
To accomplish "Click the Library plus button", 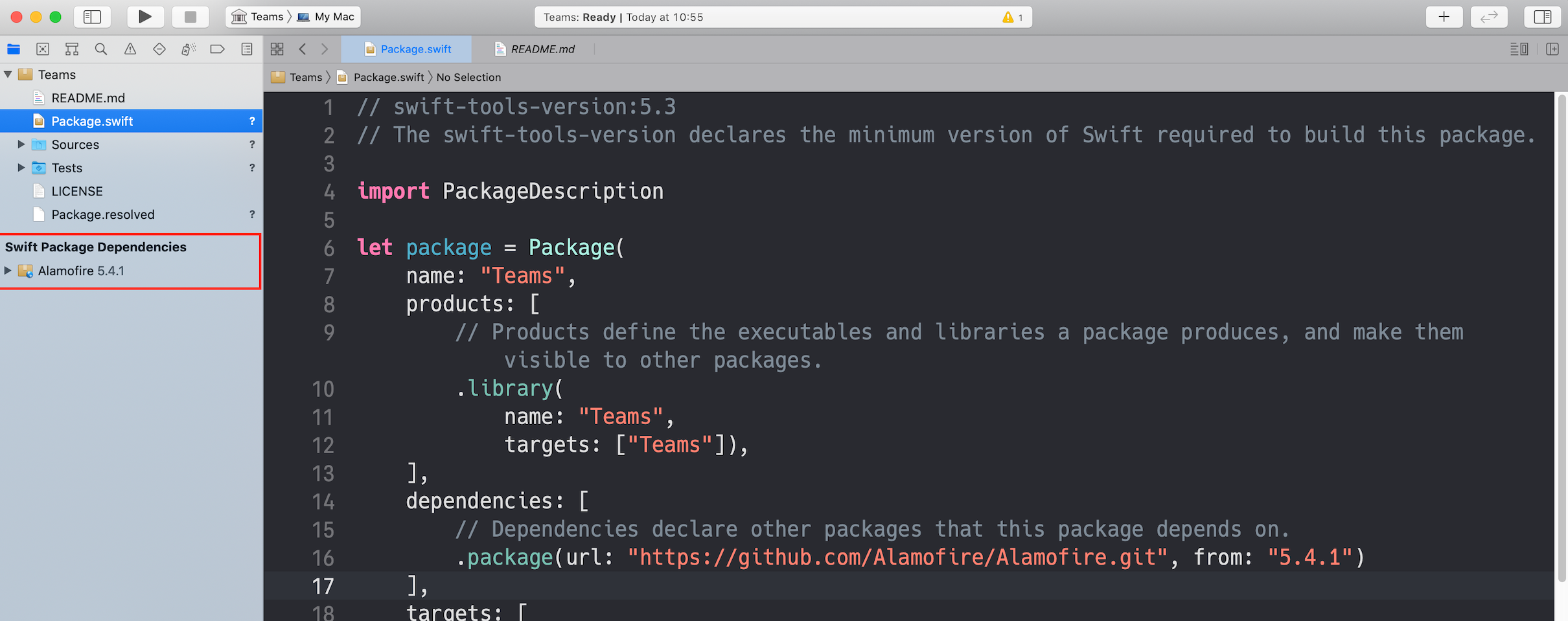I will pos(1444,17).
